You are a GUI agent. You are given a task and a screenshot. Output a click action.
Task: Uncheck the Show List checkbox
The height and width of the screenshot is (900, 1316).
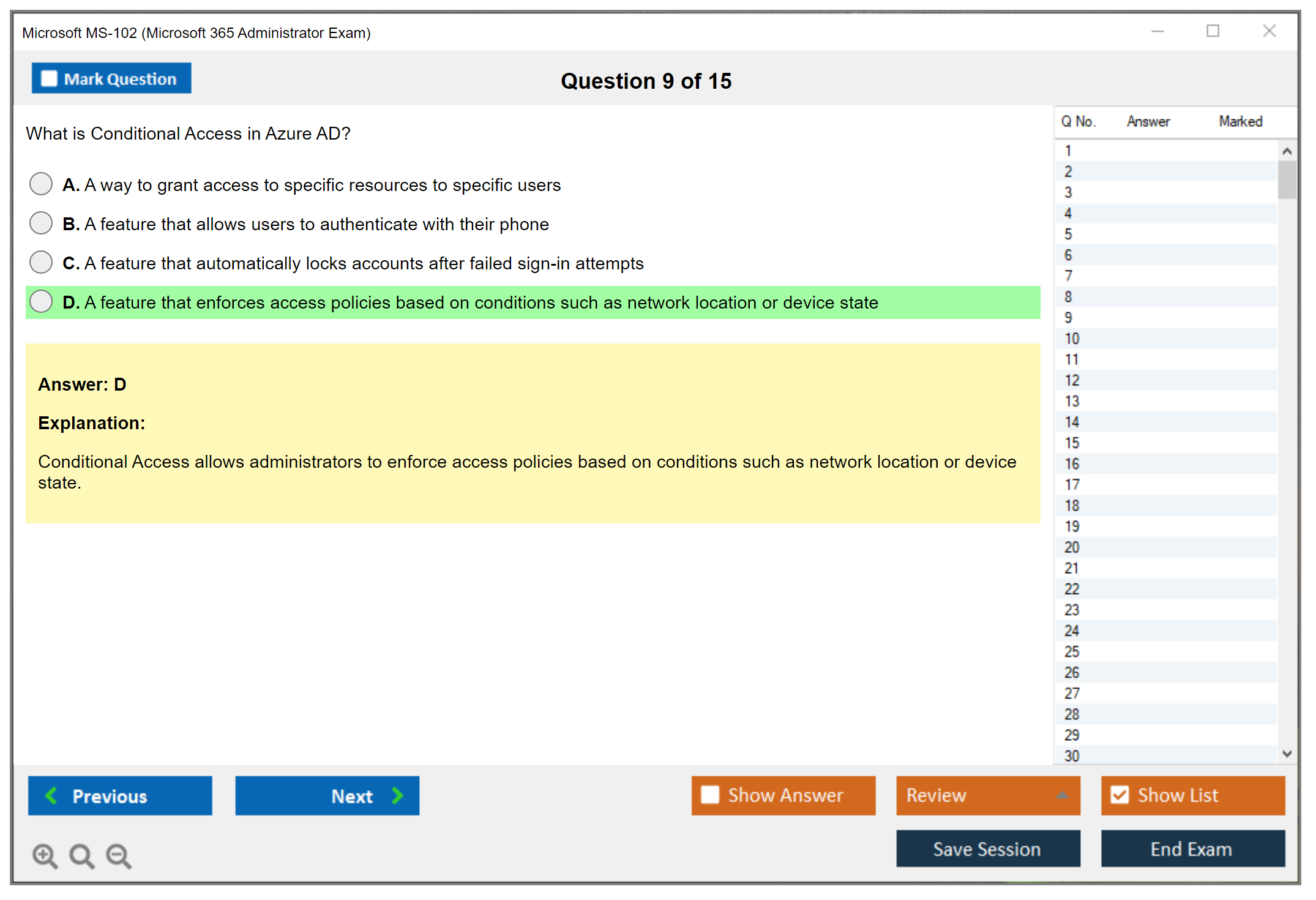[x=1120, y=795]
